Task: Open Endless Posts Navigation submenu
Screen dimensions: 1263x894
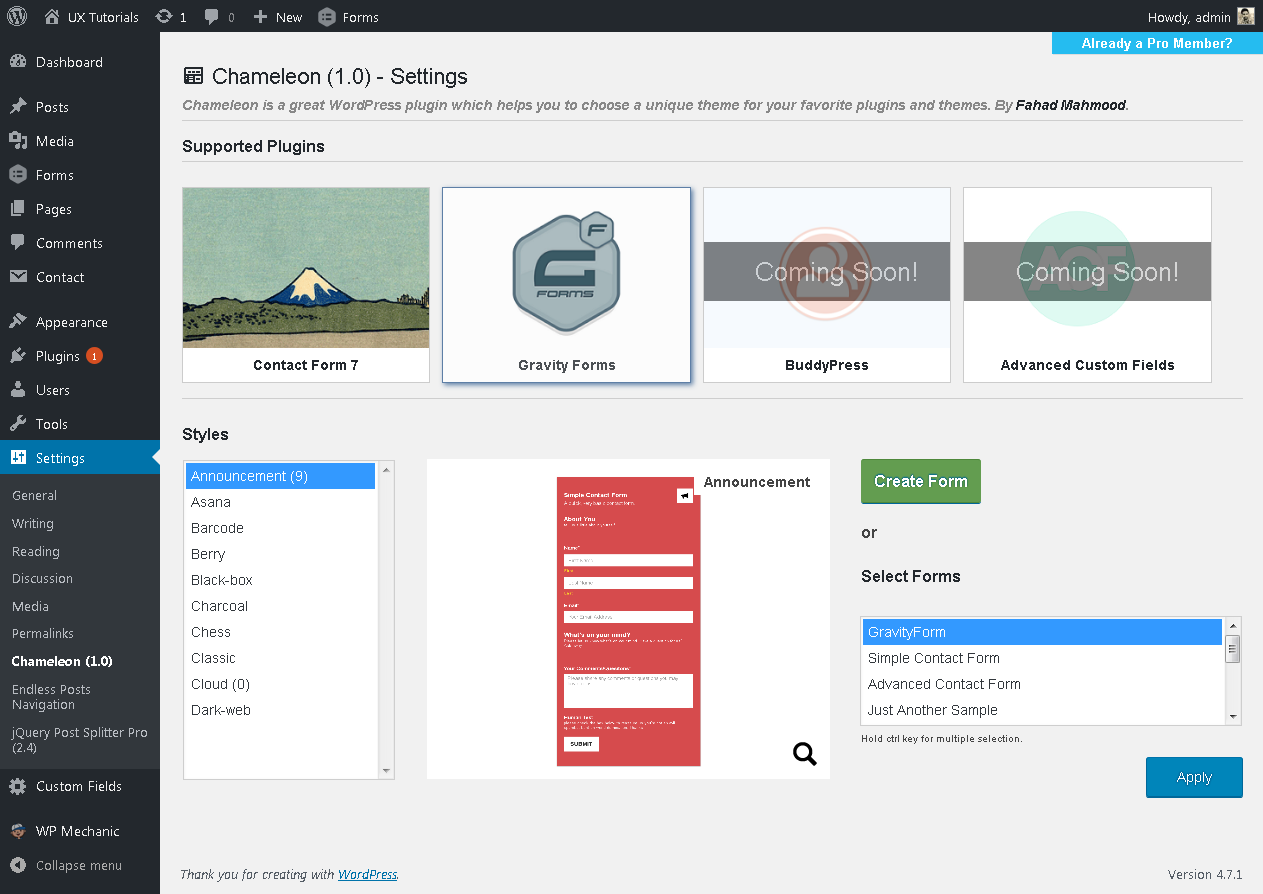Action: coord(51,697)
